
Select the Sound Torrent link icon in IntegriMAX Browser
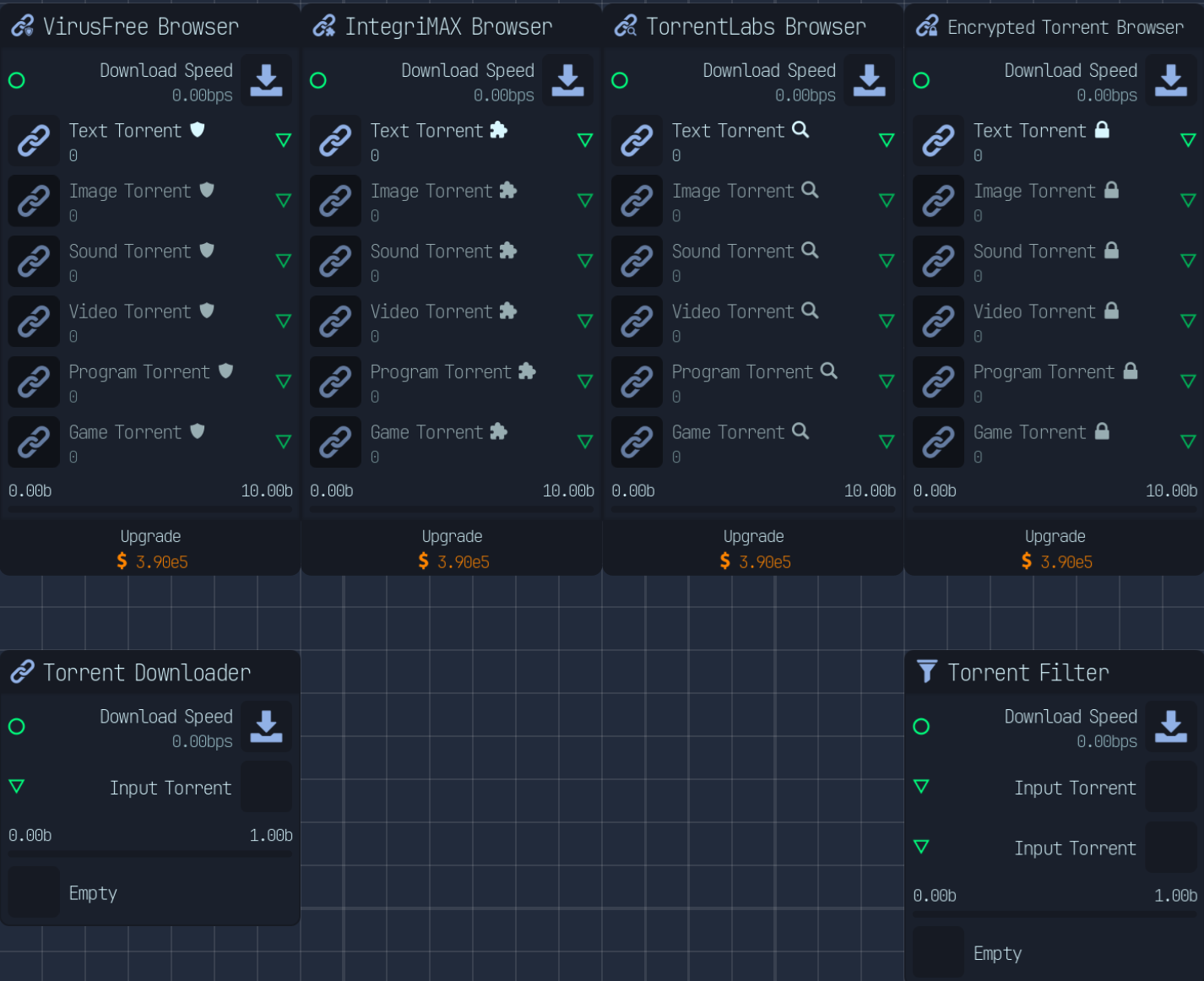click(x=335, y=262)
